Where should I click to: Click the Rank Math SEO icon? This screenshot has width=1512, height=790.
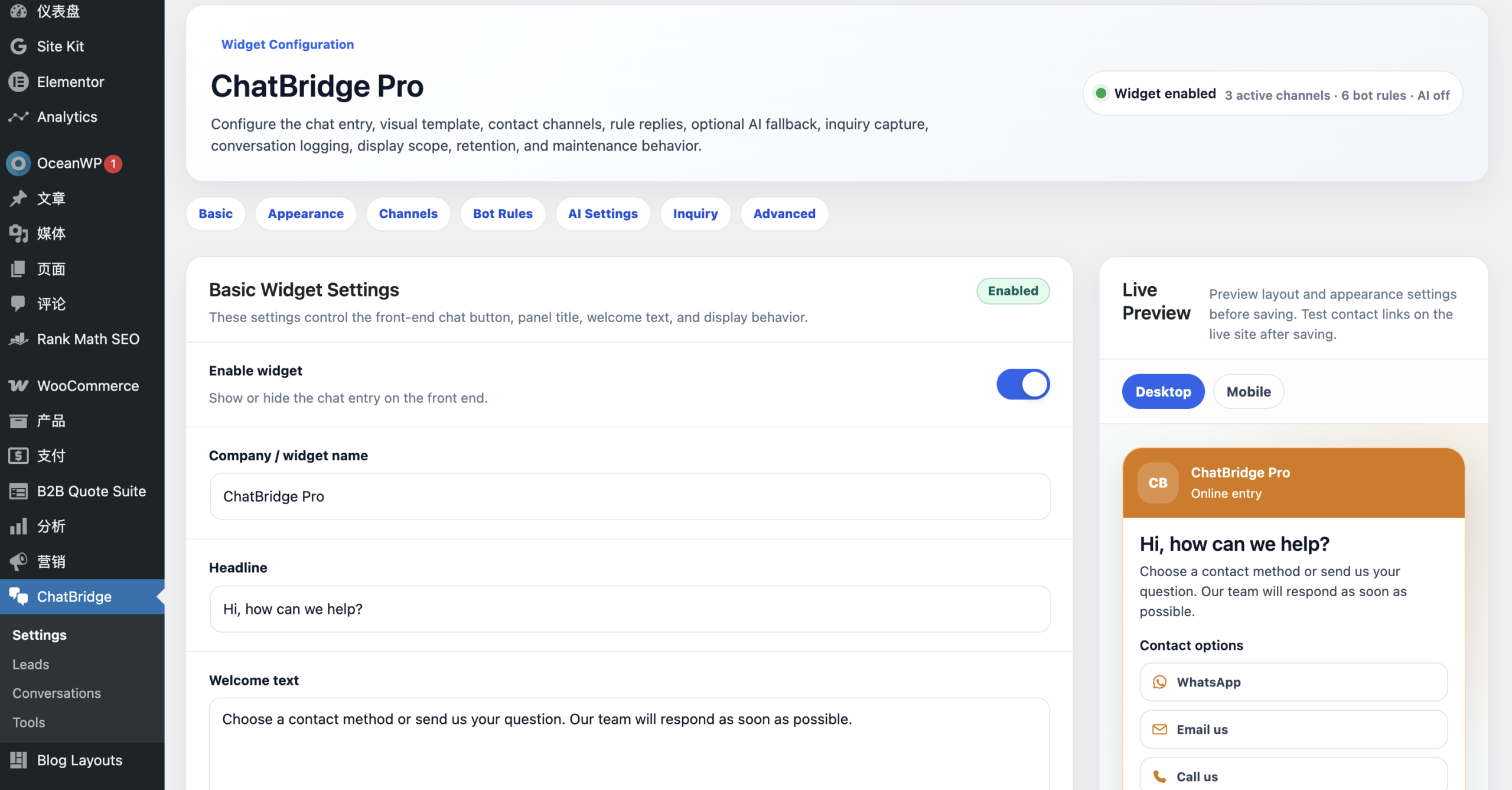click(x=18, y=339)
